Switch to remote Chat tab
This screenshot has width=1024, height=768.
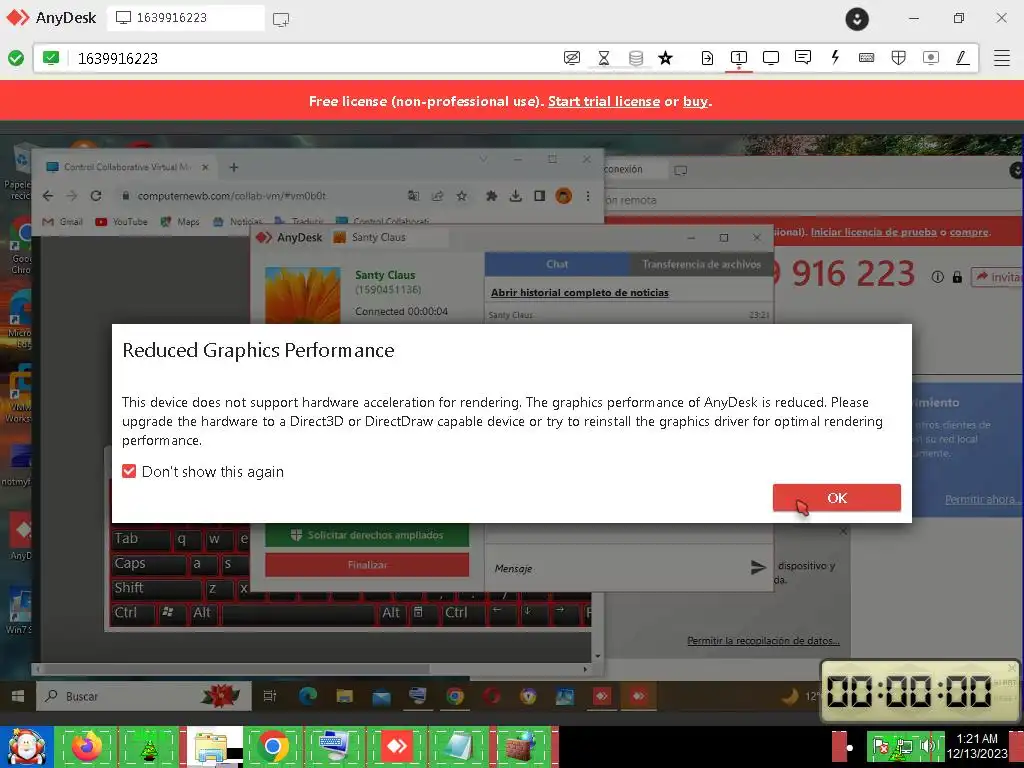[x=557, y=264]
